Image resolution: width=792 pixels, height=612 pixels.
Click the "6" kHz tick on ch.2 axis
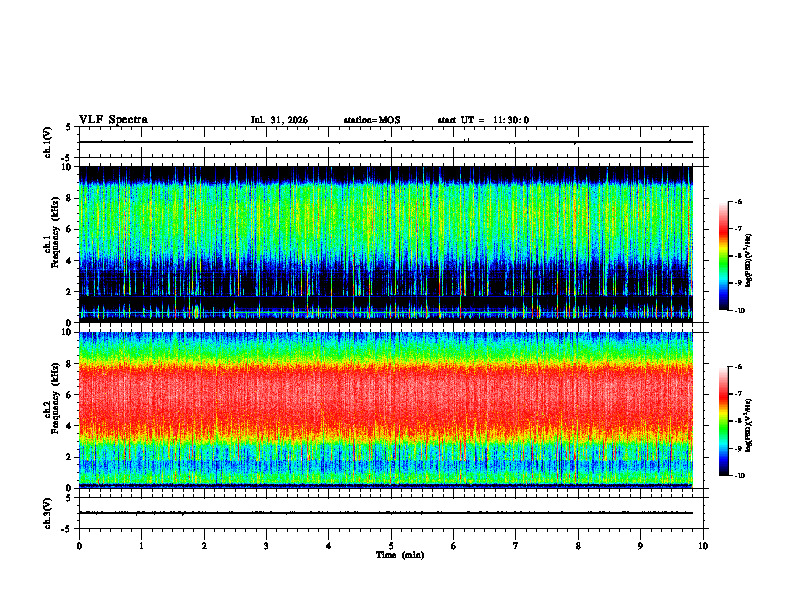tap(70, 395)
